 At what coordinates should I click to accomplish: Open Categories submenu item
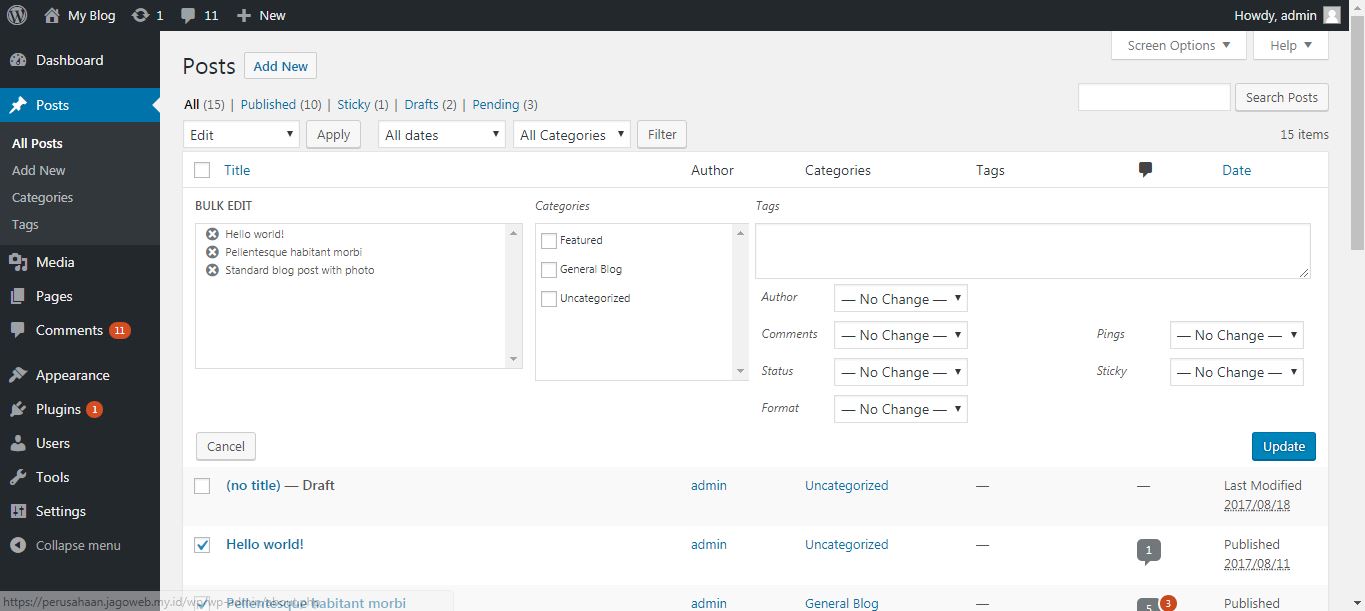point(42,197)
